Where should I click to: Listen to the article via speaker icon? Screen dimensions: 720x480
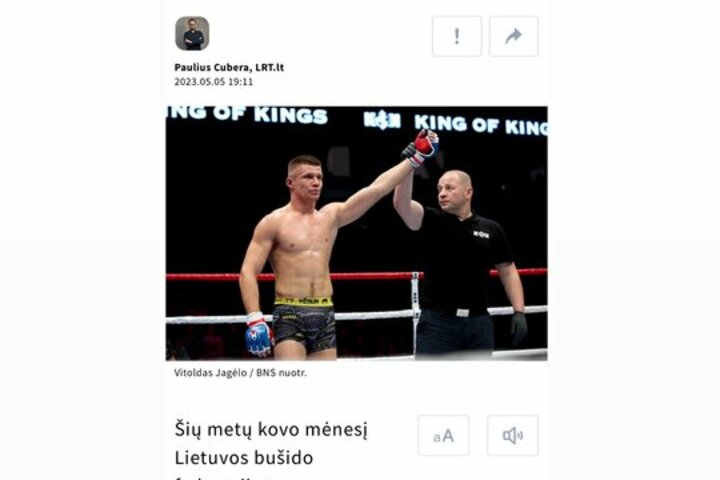tap(513, 435)
